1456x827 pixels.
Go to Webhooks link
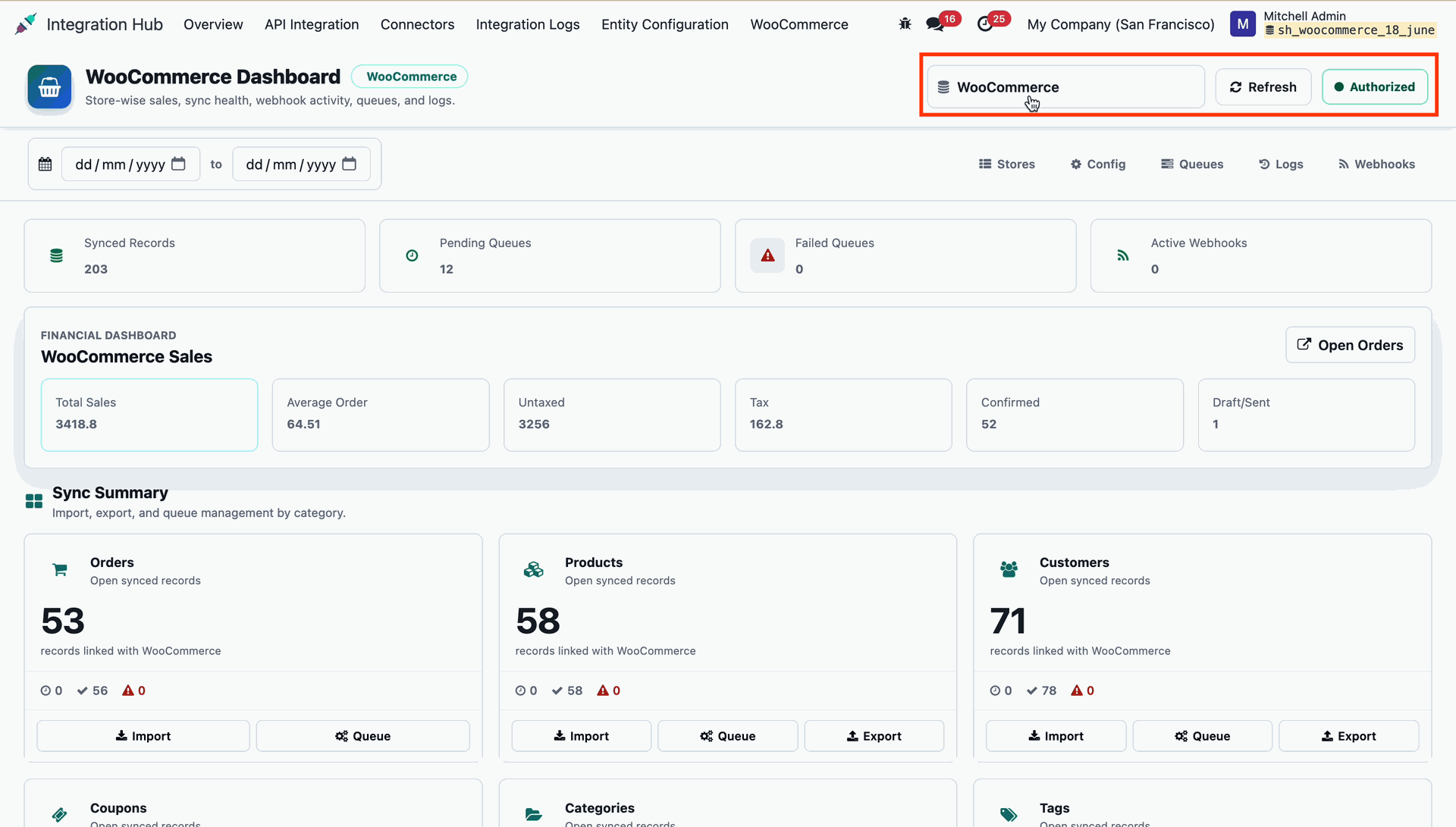coord(1376,164)
